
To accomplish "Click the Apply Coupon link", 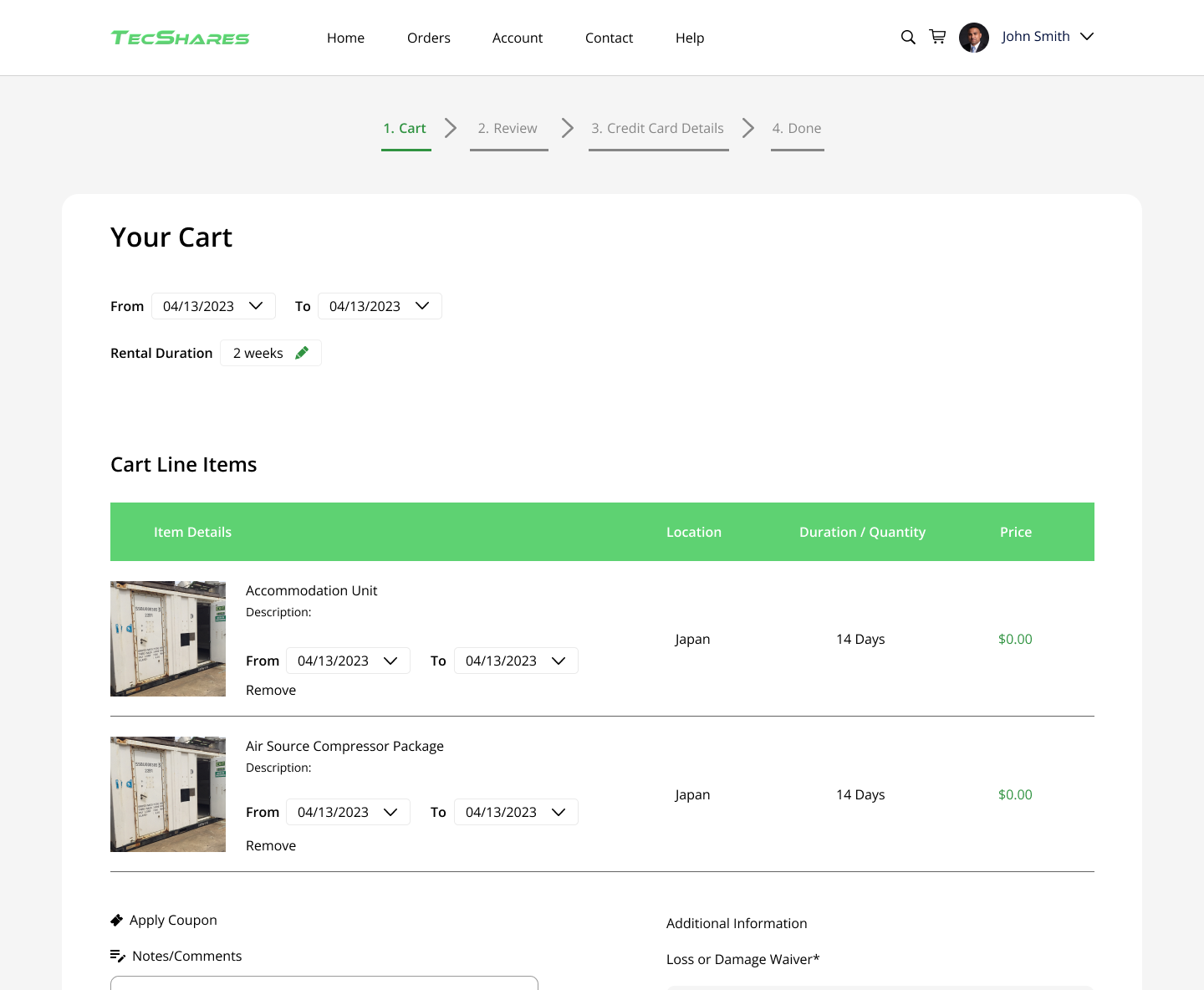I will click(x=173, y=920).
